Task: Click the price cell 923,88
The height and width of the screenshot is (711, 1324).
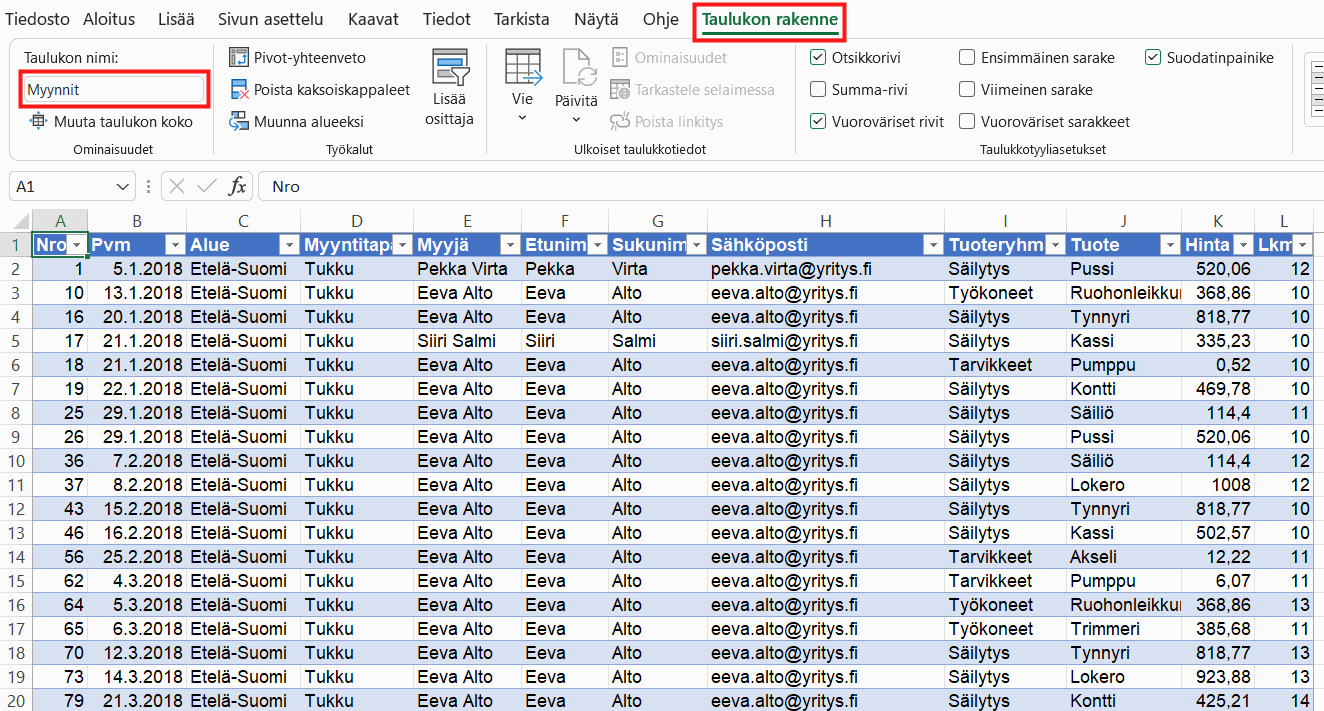Action: (1218, 677)
